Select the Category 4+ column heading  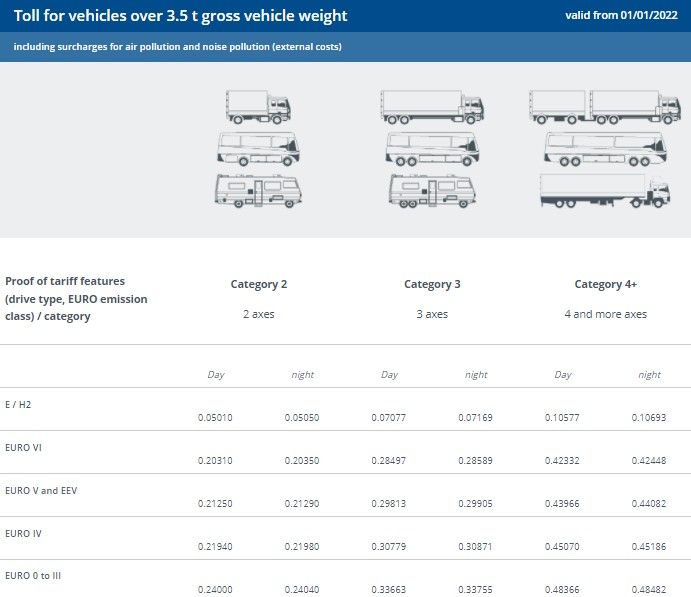[606, 284]
